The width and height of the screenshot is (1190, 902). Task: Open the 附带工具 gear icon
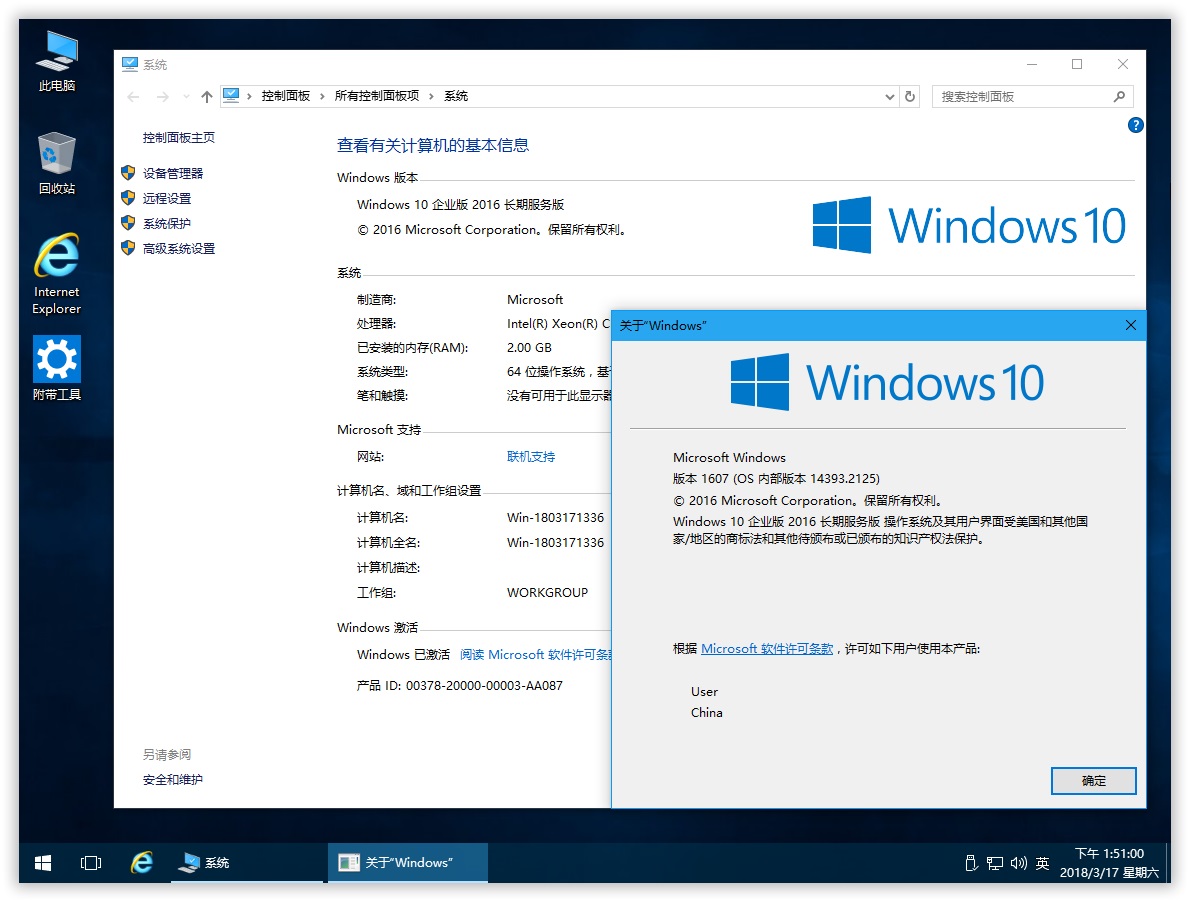[57, 368]
